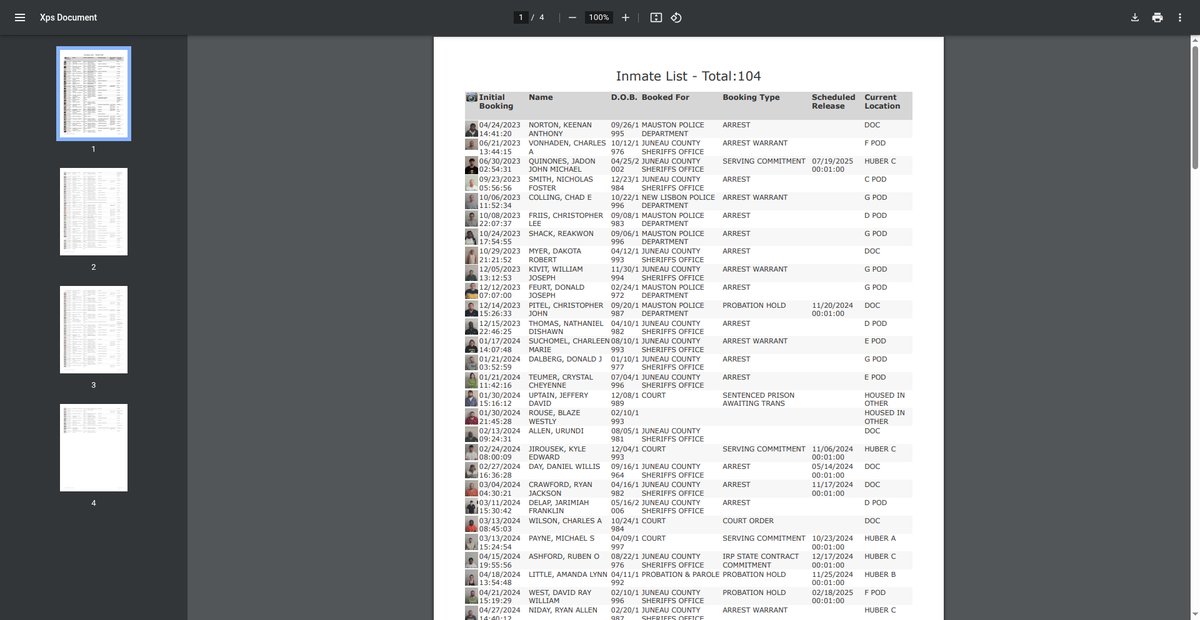Select name FEURT, DONALD JOSEPH
1200x620 pixels.
[x=557, y=291]
